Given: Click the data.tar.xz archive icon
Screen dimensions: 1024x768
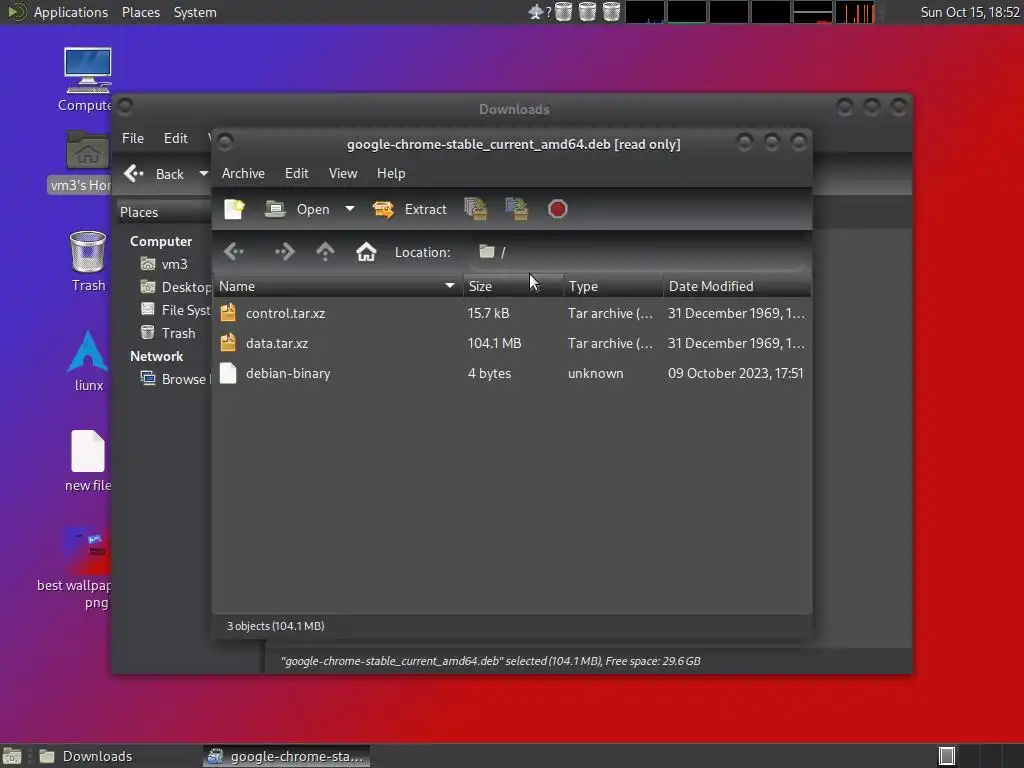Looking at the screenshot, I should click(x=228, y=343).
